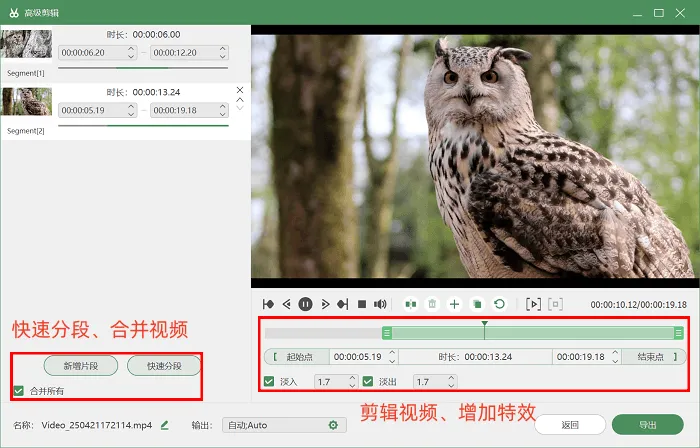Toggle the 合并所有 checkbox
This screenshot has width=700, height=448.
pos(18,391)
